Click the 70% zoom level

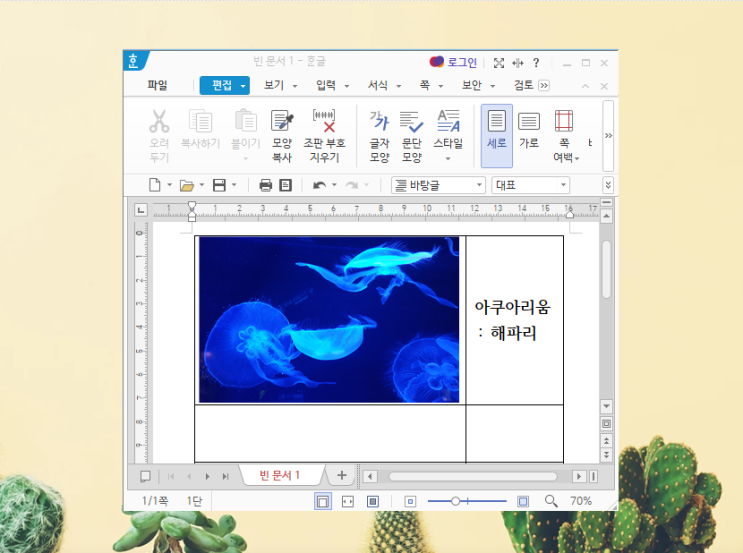click(x=581, y=501)
